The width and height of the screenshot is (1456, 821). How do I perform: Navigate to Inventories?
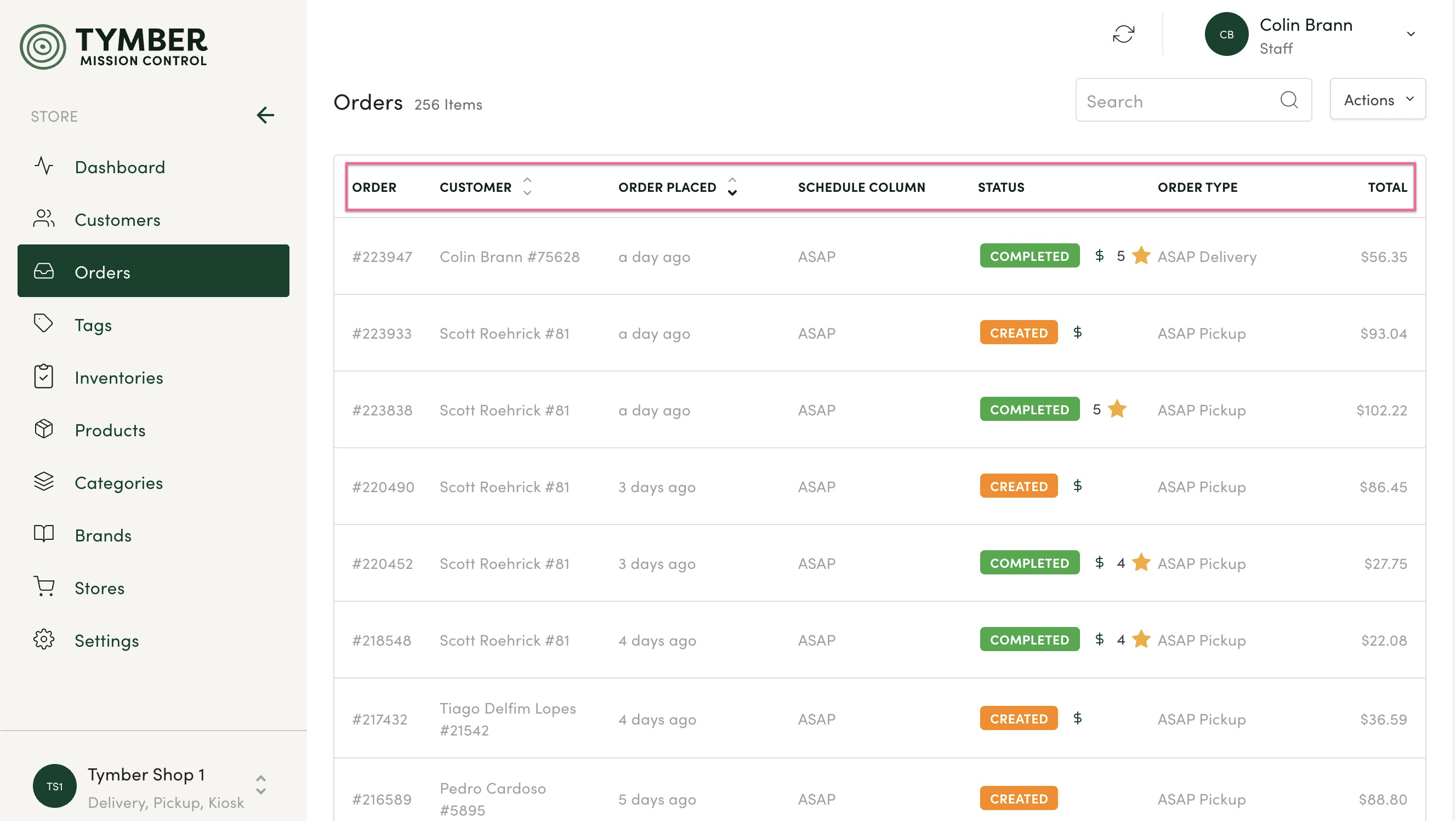tap(153, 377)
